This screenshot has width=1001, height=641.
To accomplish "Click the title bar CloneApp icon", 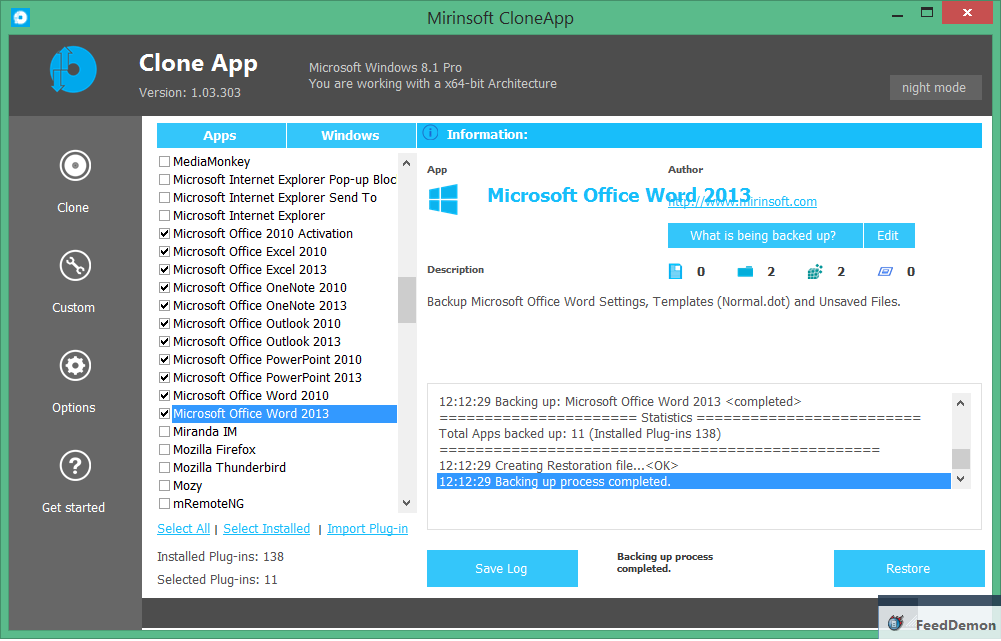I will click(x=20, y=17).
